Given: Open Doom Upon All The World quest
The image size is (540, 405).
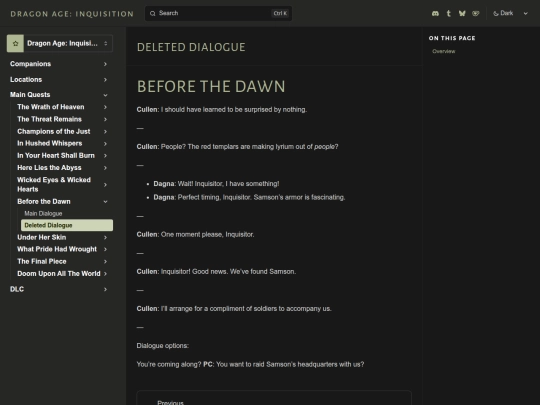Looking at the screenshot, I should 59,274.
